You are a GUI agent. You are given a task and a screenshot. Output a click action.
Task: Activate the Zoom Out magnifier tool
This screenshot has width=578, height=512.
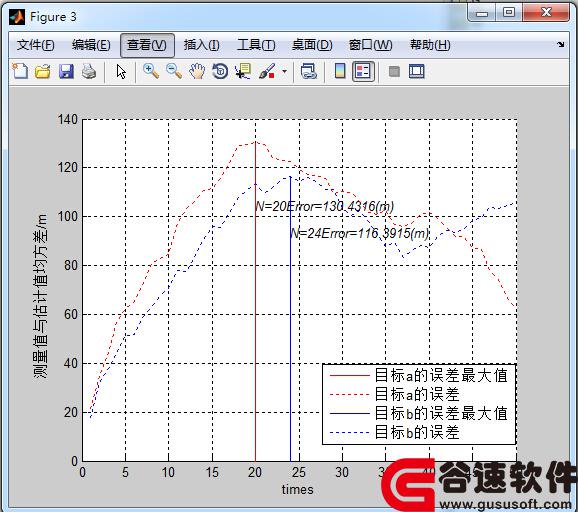[174, 71]
